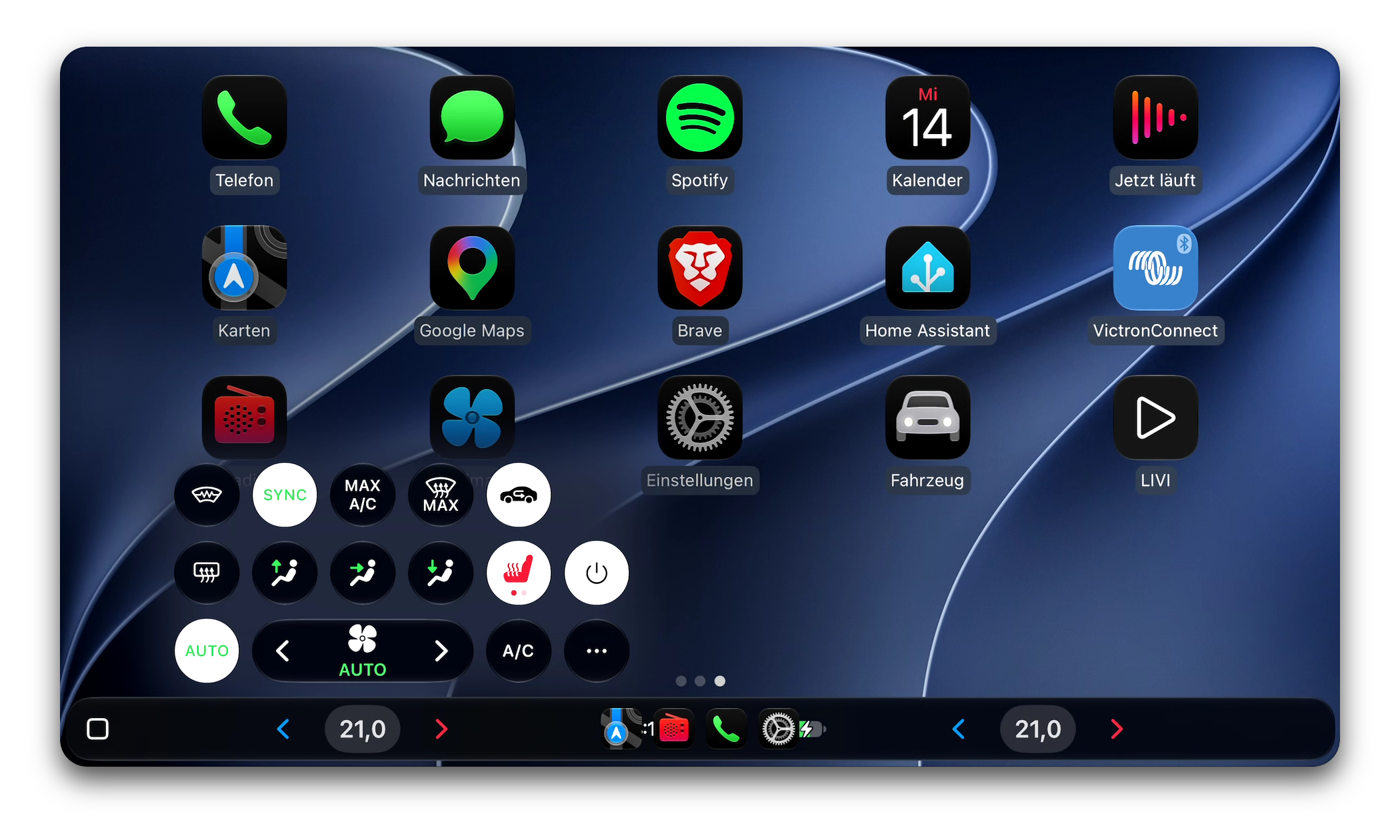Toggle face-level airflow direction
The width and height of the screenshot is (1400, 840).
pos(363,573)
